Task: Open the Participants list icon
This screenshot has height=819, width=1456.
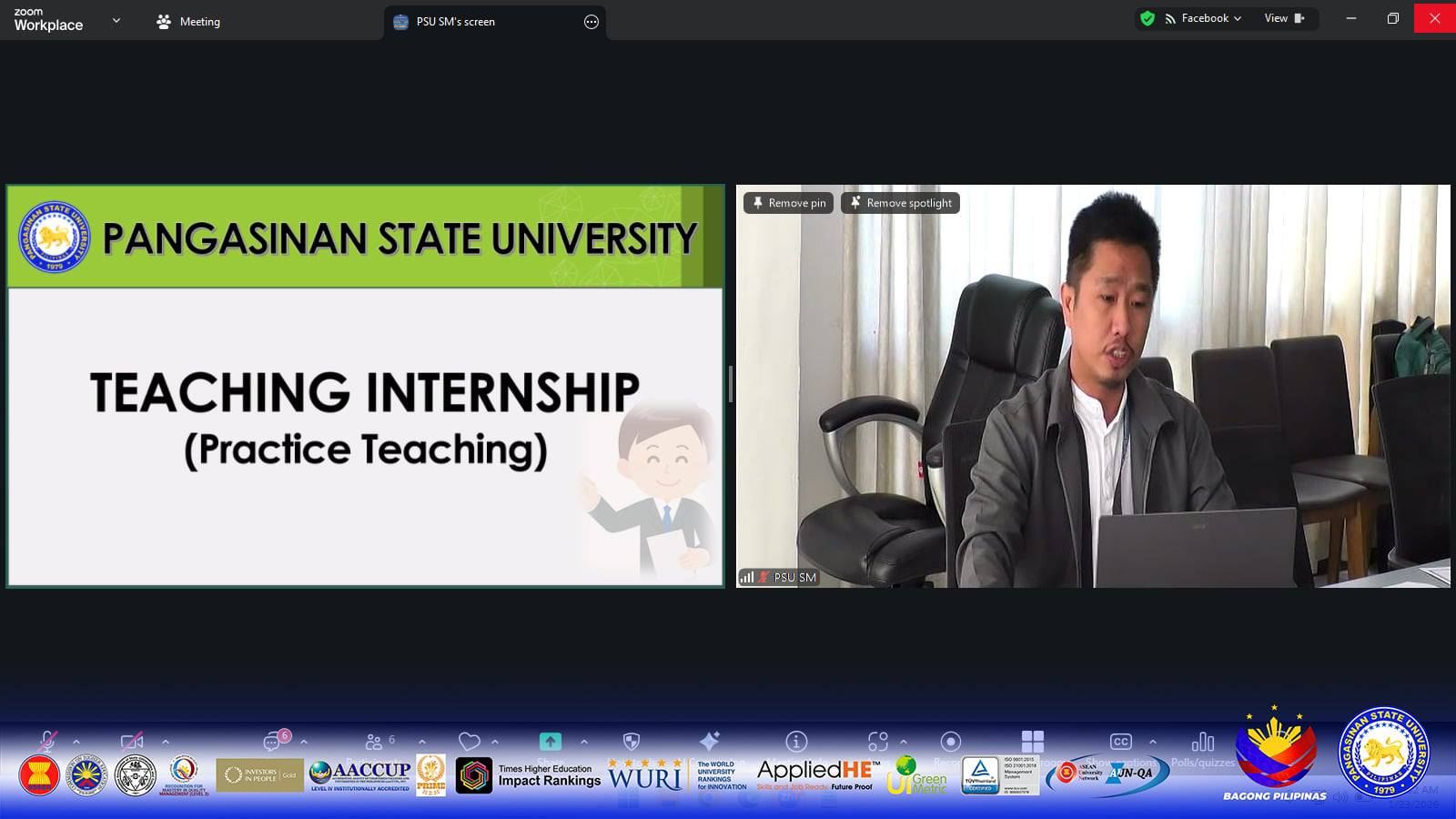Action: pyautogui.click(x=374, y=742)
